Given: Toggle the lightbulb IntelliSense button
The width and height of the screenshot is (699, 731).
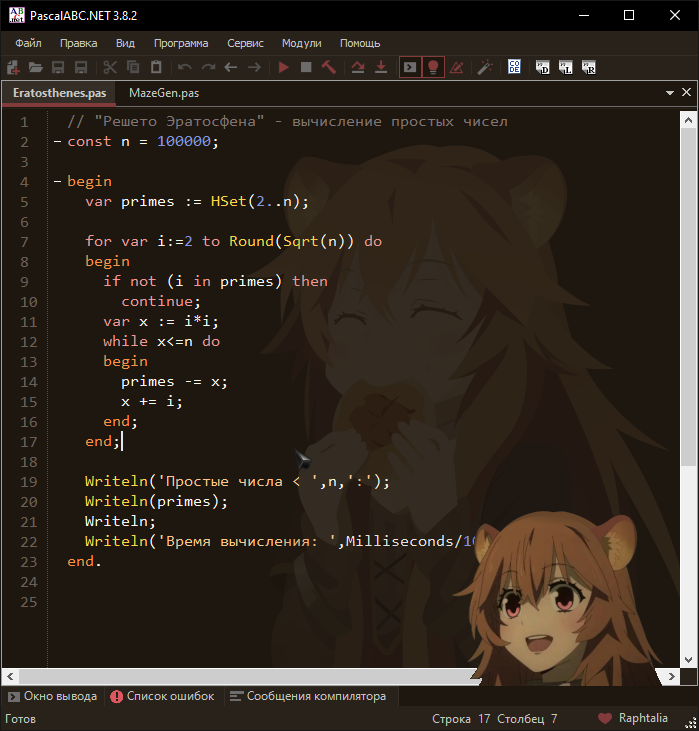Looking at the screenshot, I should [433, 68].
